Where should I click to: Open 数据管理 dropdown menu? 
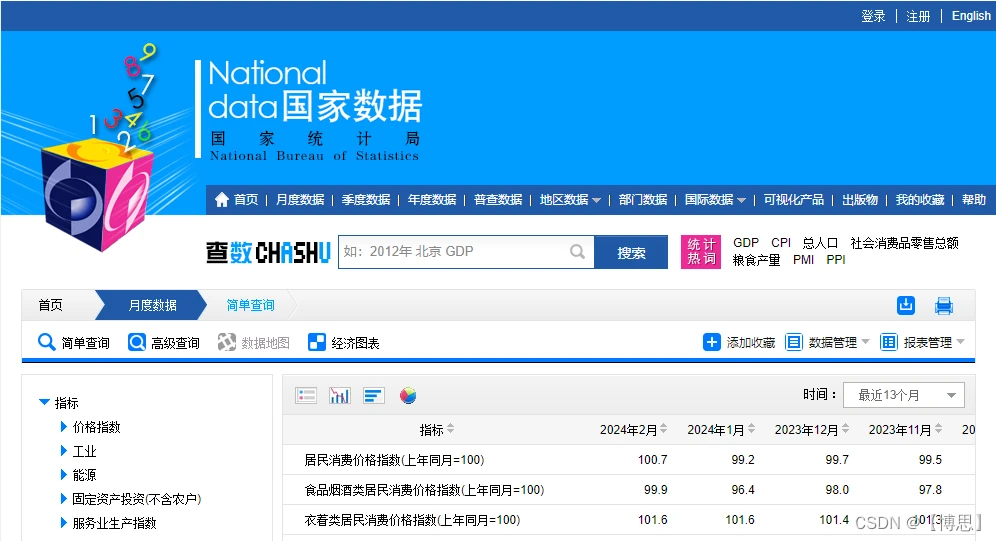pyautogui.click(x=828, y=342)
